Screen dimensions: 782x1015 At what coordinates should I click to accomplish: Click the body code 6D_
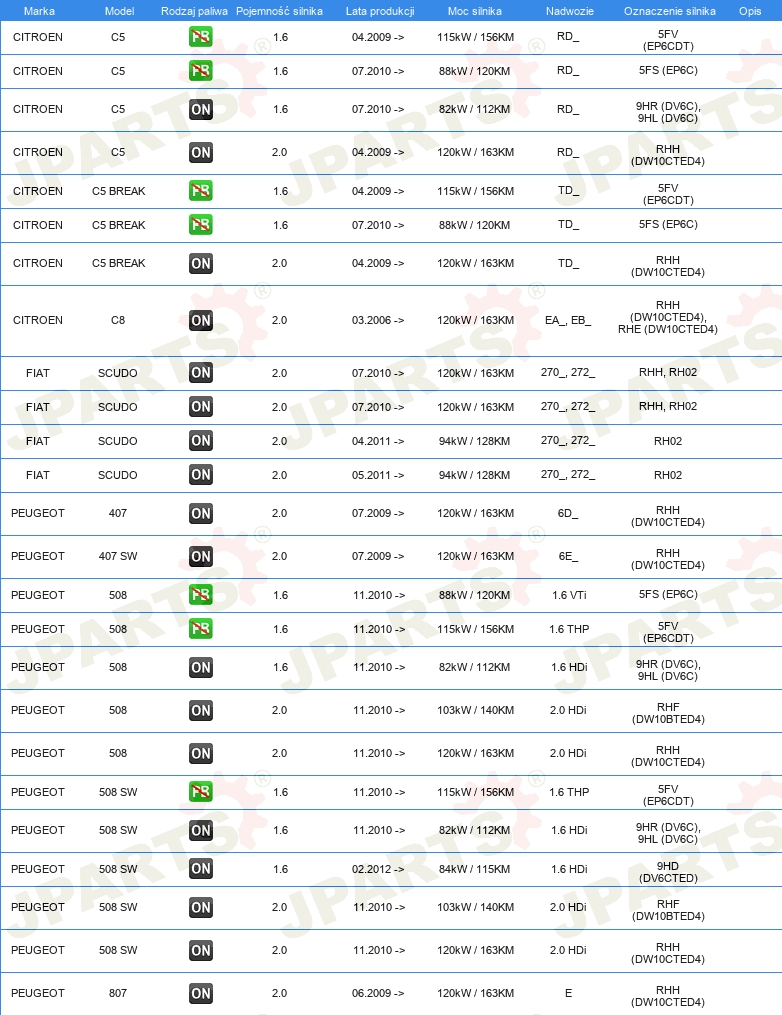[568, 513]
